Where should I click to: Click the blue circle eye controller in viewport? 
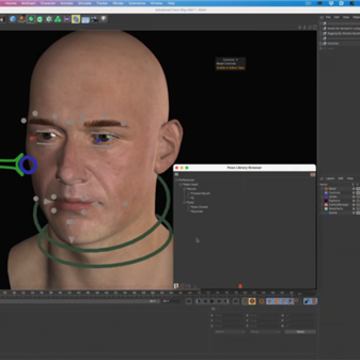(28, 165)
